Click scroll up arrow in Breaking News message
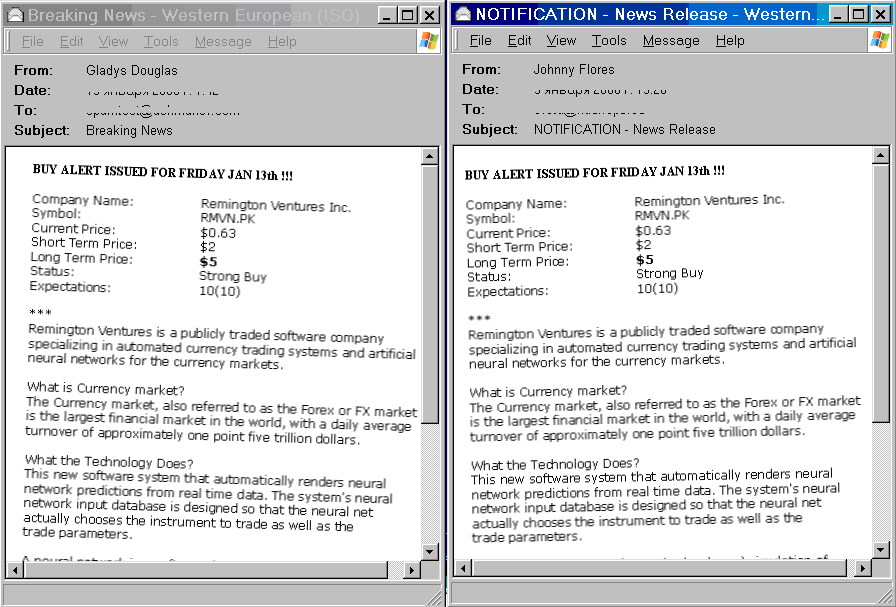The image size is (896, 607). (x=430, y=156)
